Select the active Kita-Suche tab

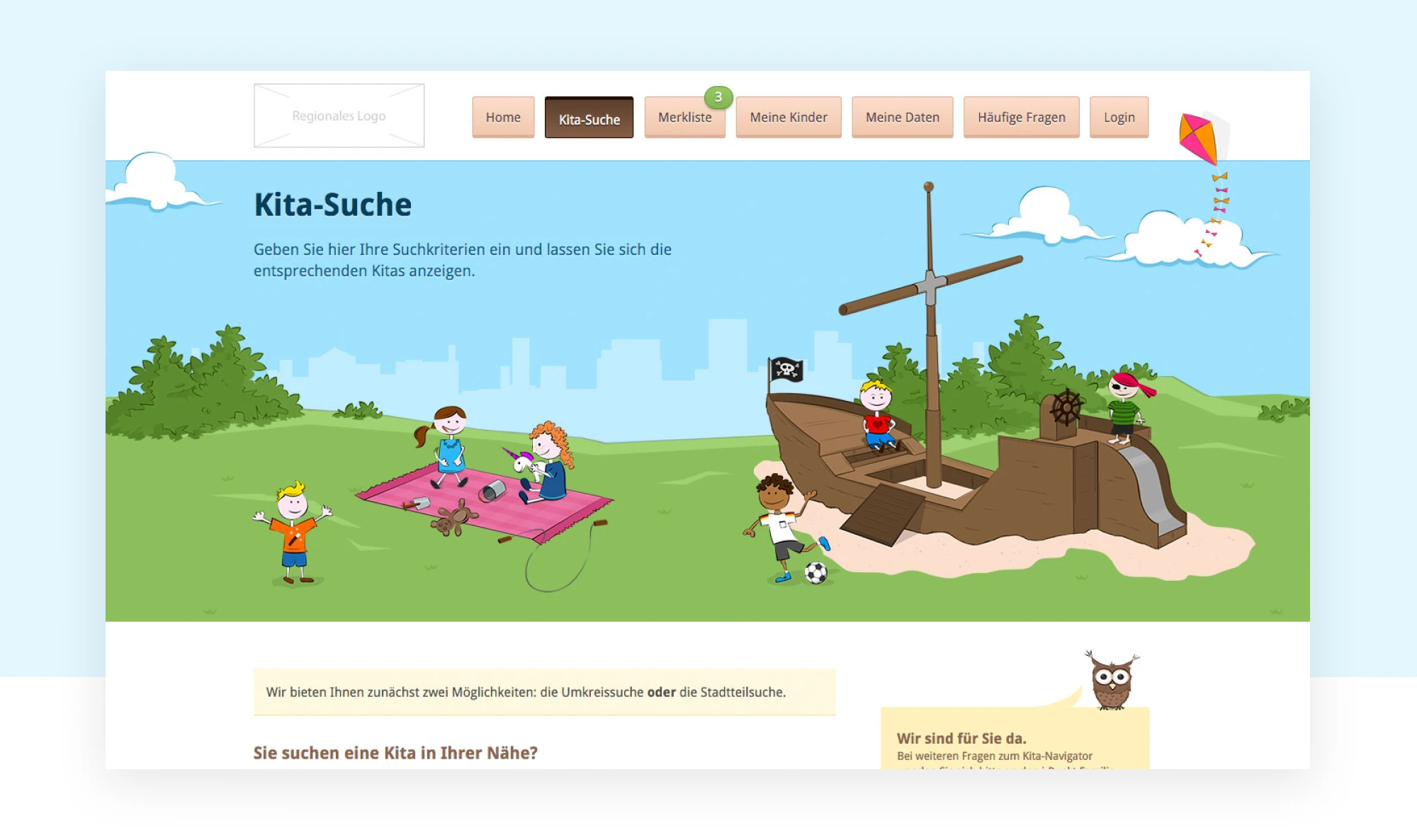[x=589, y=119]
